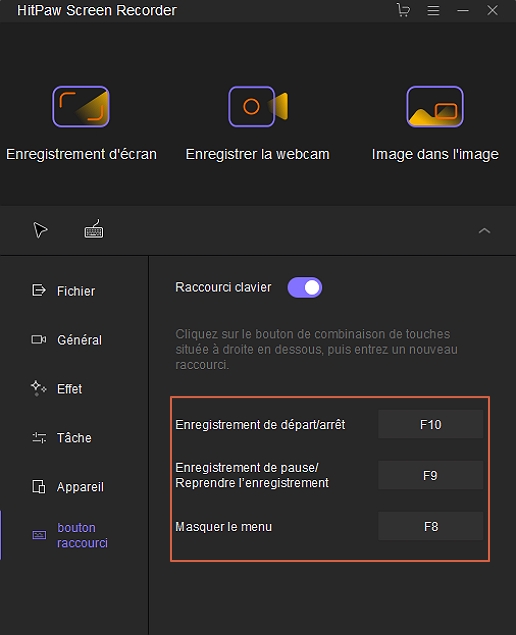This screenshot has height=635, width=516.
Task: Click the Masquer le menu label
Action: click(x=224, y=526)
